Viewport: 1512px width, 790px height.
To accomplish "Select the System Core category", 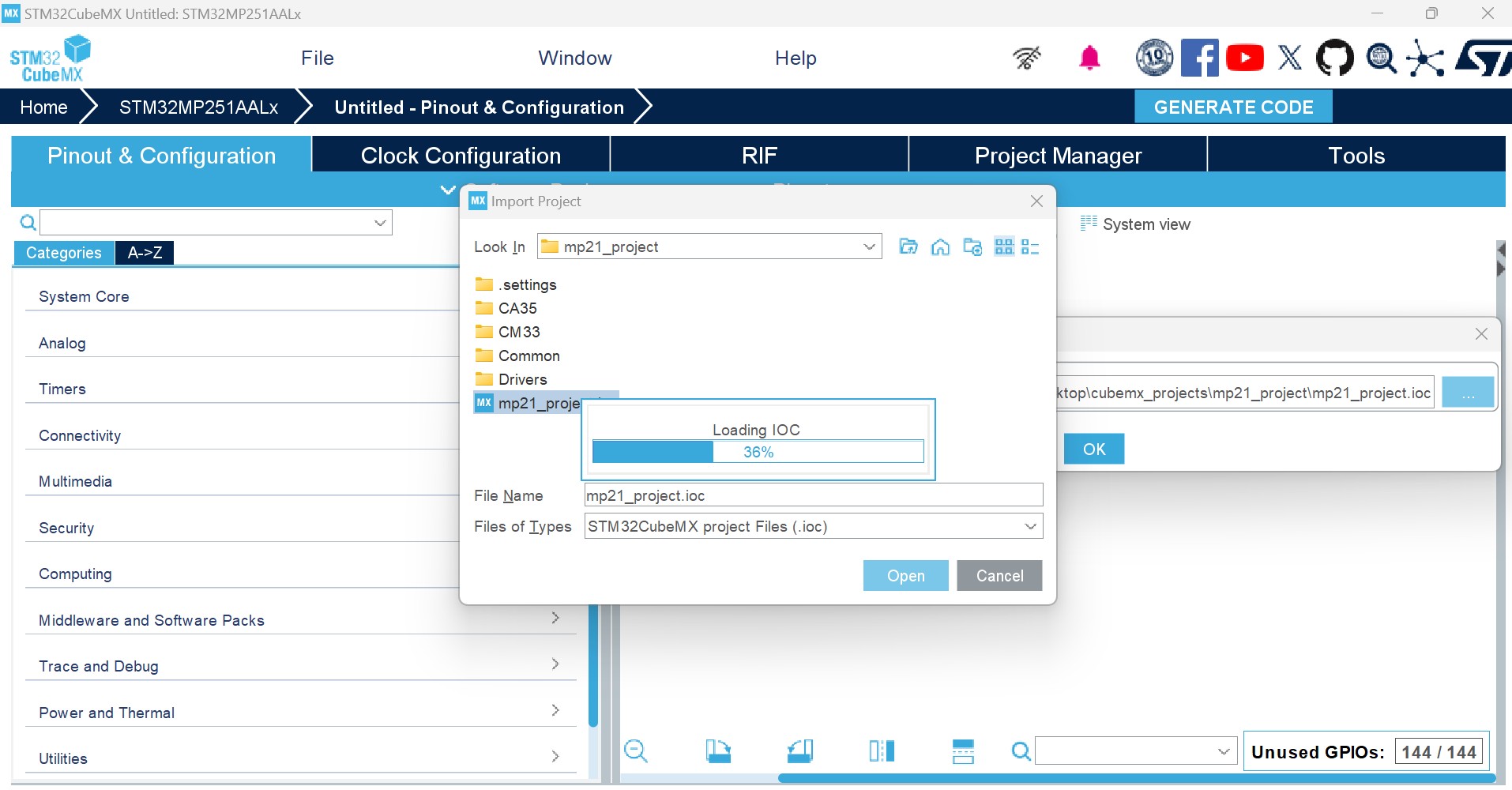I will 84,296.
